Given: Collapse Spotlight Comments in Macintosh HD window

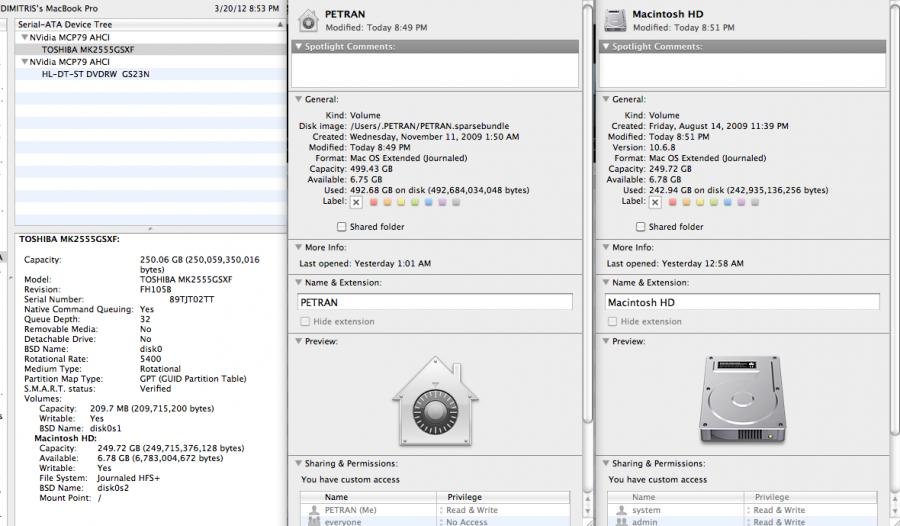Looking at the screenshot, I should [x=606, y=47].
